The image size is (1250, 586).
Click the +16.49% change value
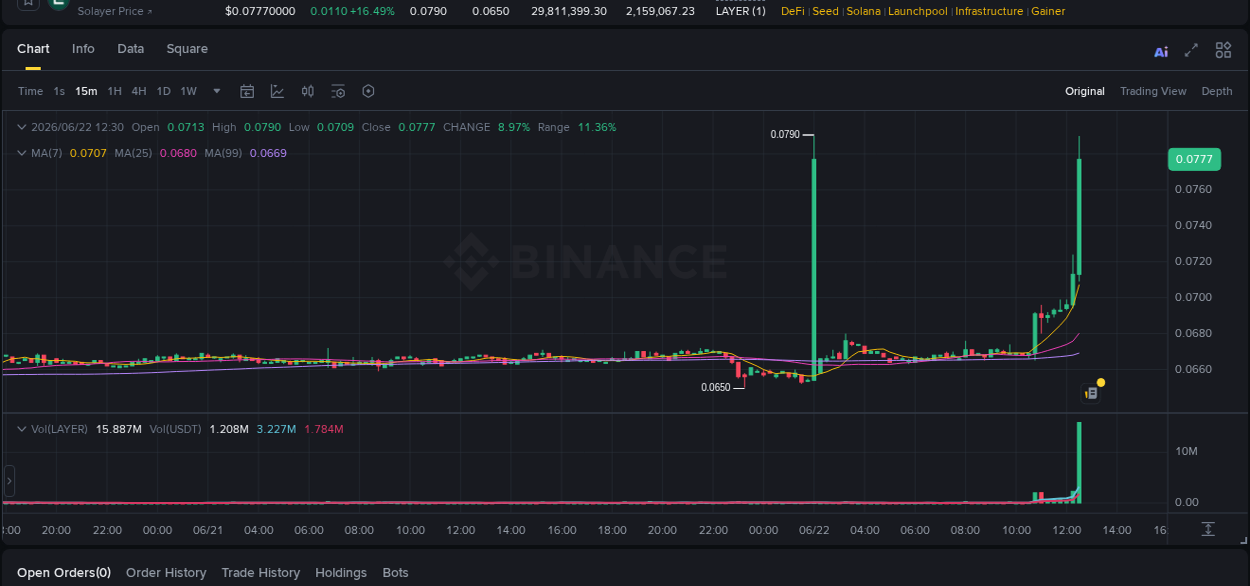(373, 11)
